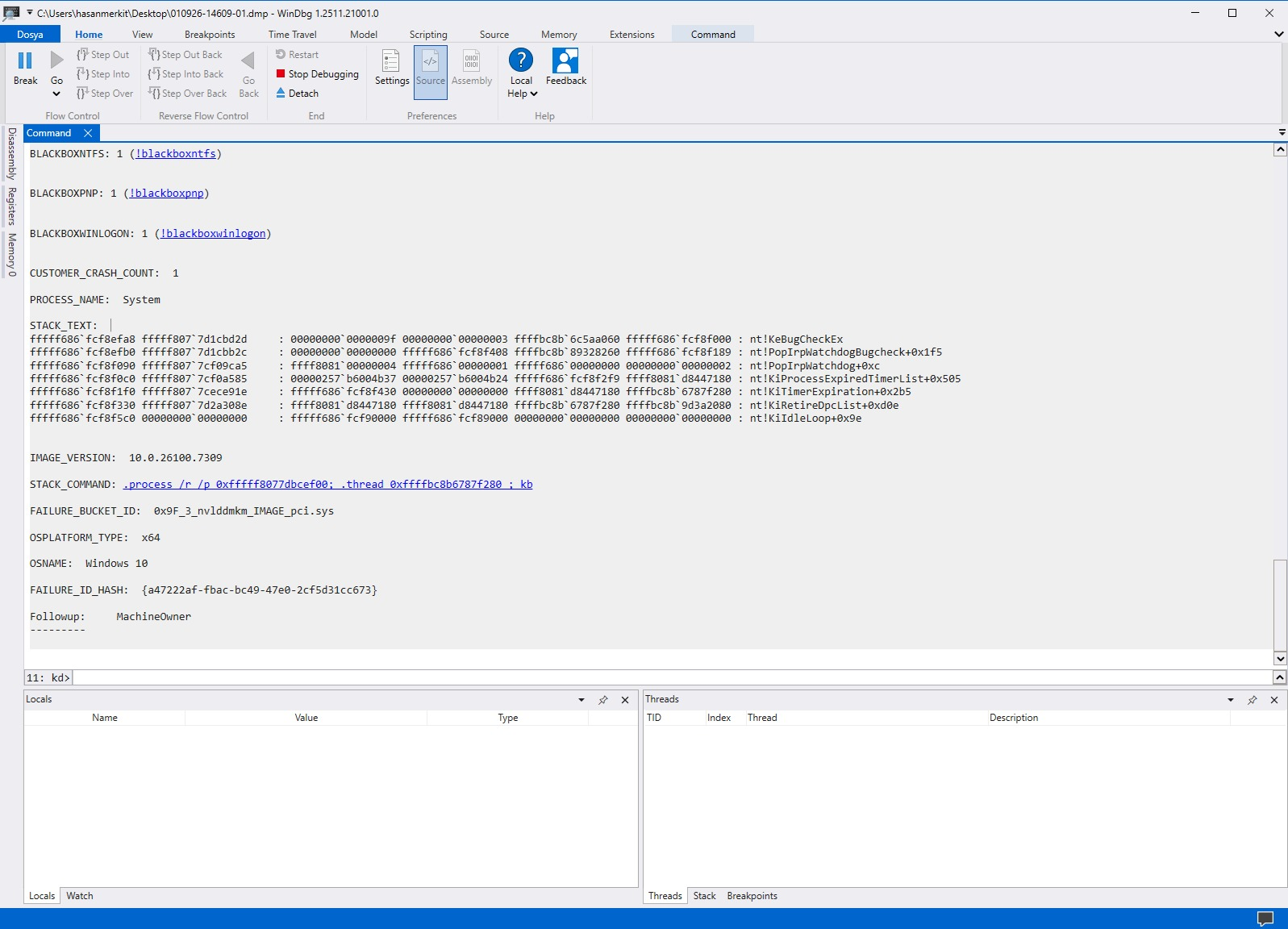
Task: Open the Registers side panel
Action: (x=12, y=206)
